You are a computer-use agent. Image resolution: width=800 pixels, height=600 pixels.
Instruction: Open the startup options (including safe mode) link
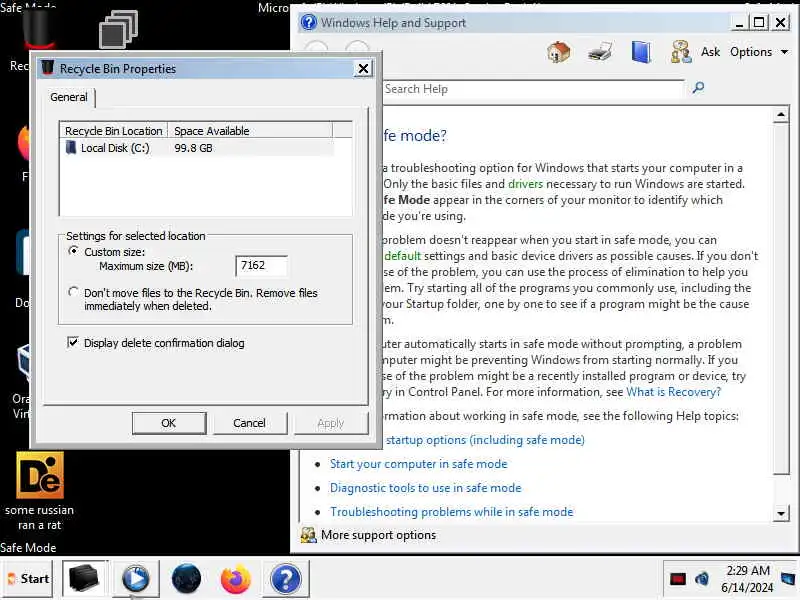485,440
